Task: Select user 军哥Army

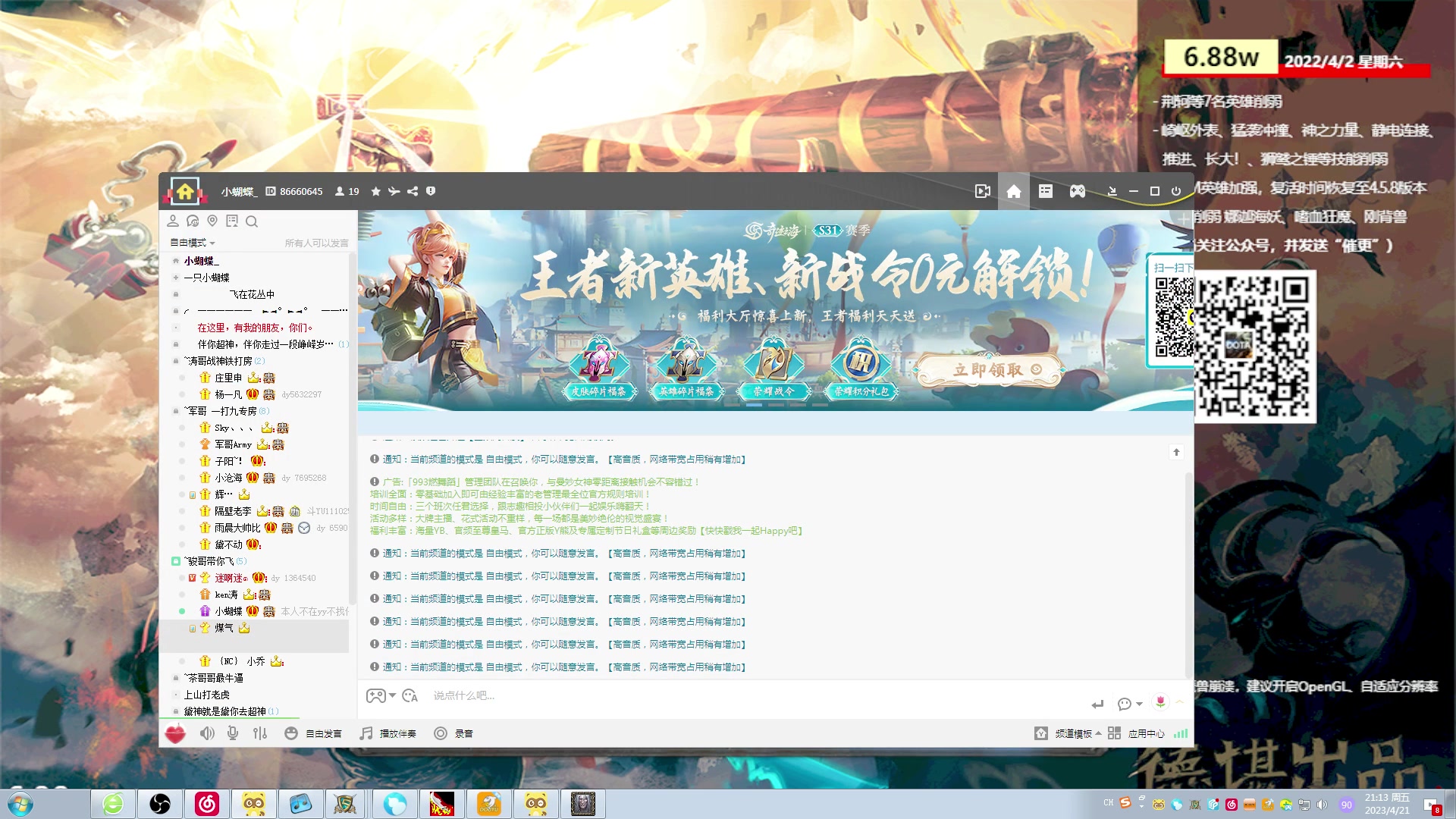Action: point(233,444)
